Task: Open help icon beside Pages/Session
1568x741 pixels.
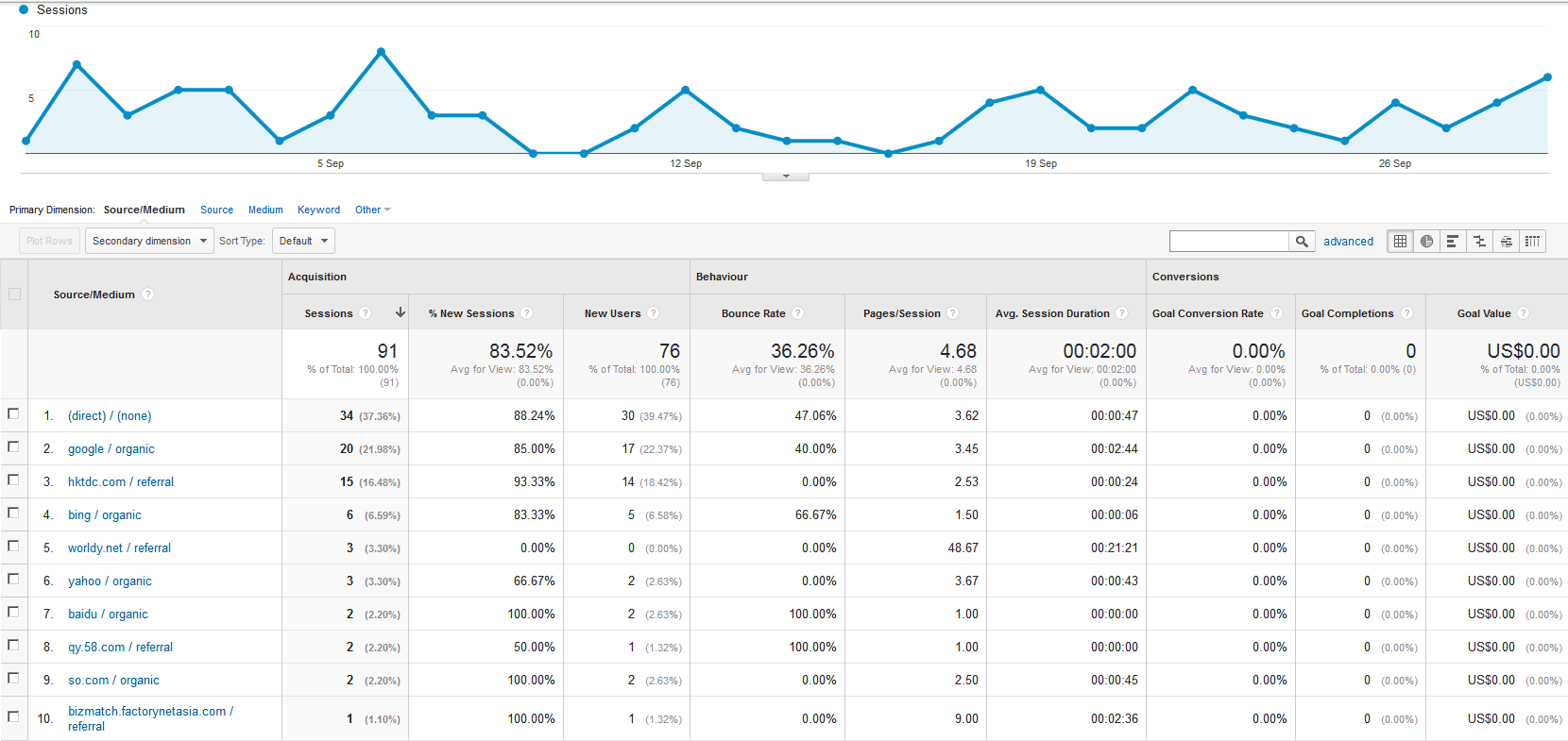Action: pos(953,313)
